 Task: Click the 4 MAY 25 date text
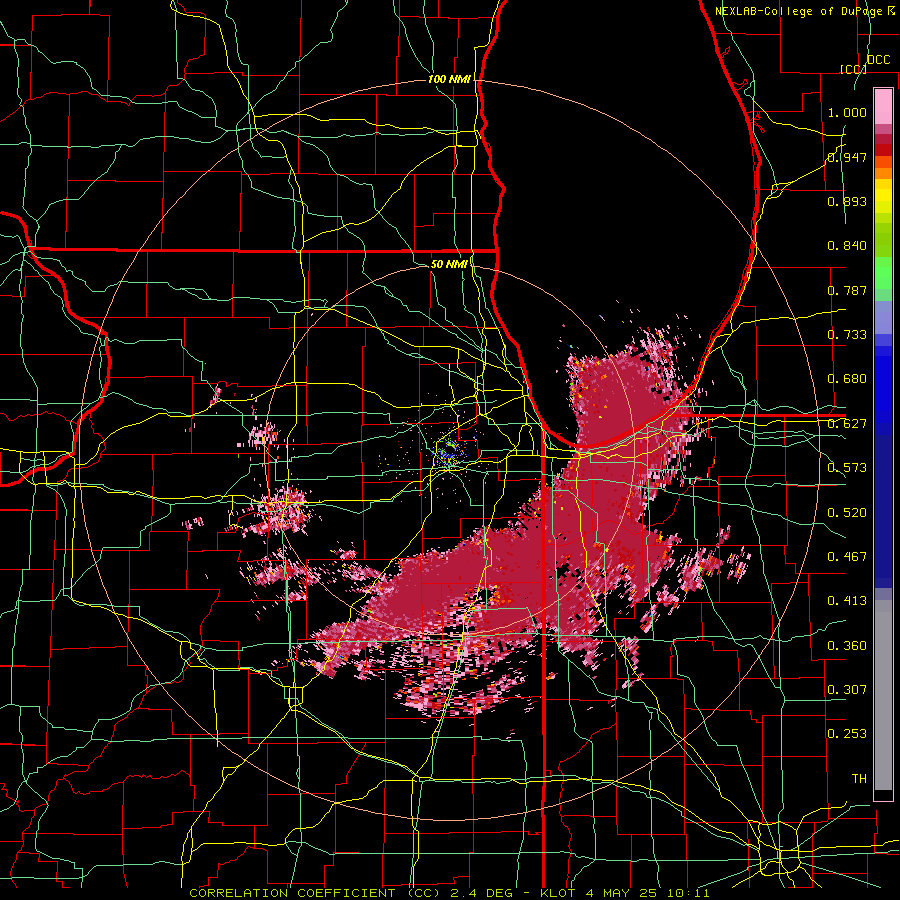[x=622, y=893]
